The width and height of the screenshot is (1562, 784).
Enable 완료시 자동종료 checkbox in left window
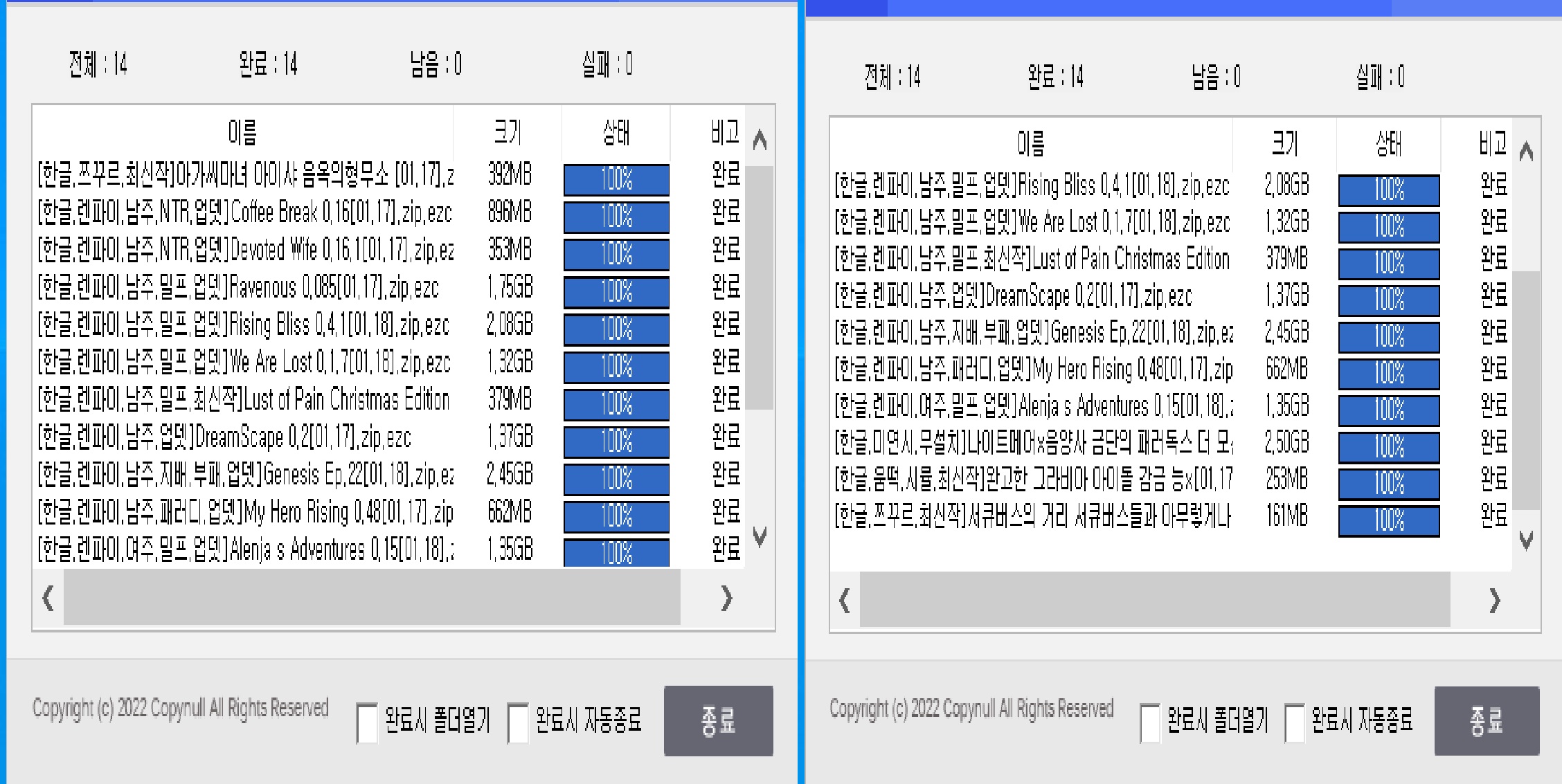[x=518, y=722]
